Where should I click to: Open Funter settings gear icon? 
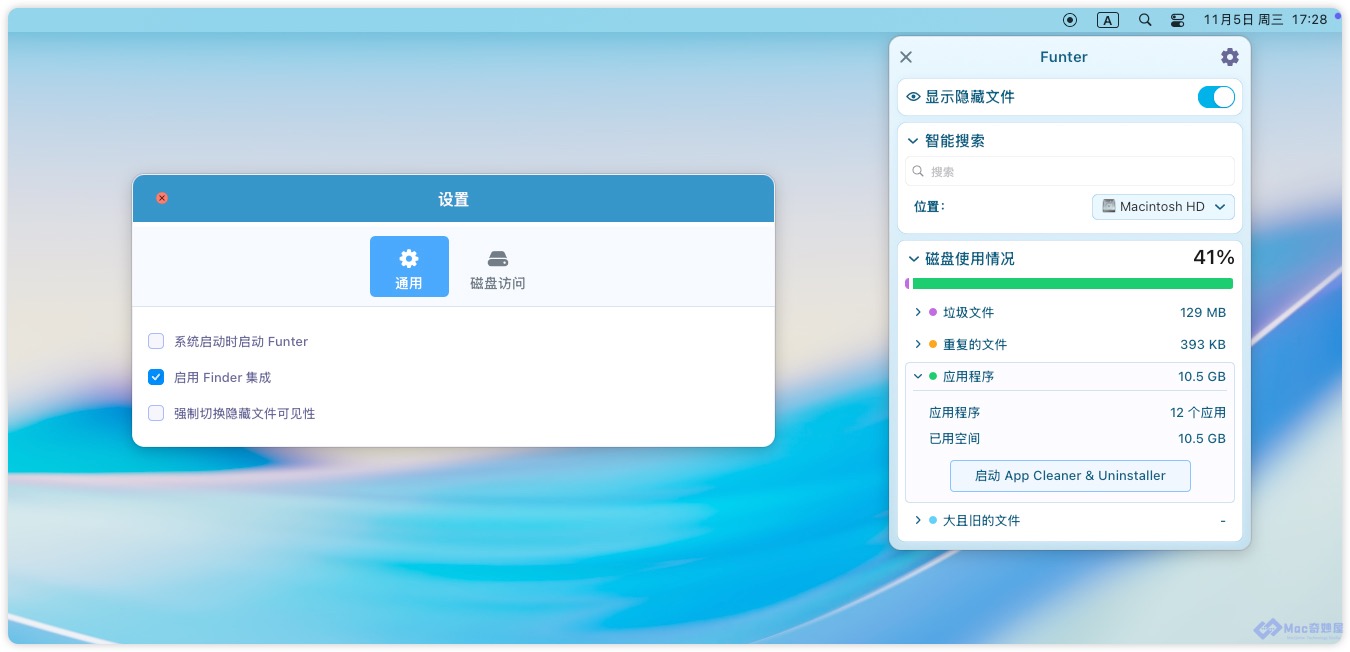coord(1229,57)
